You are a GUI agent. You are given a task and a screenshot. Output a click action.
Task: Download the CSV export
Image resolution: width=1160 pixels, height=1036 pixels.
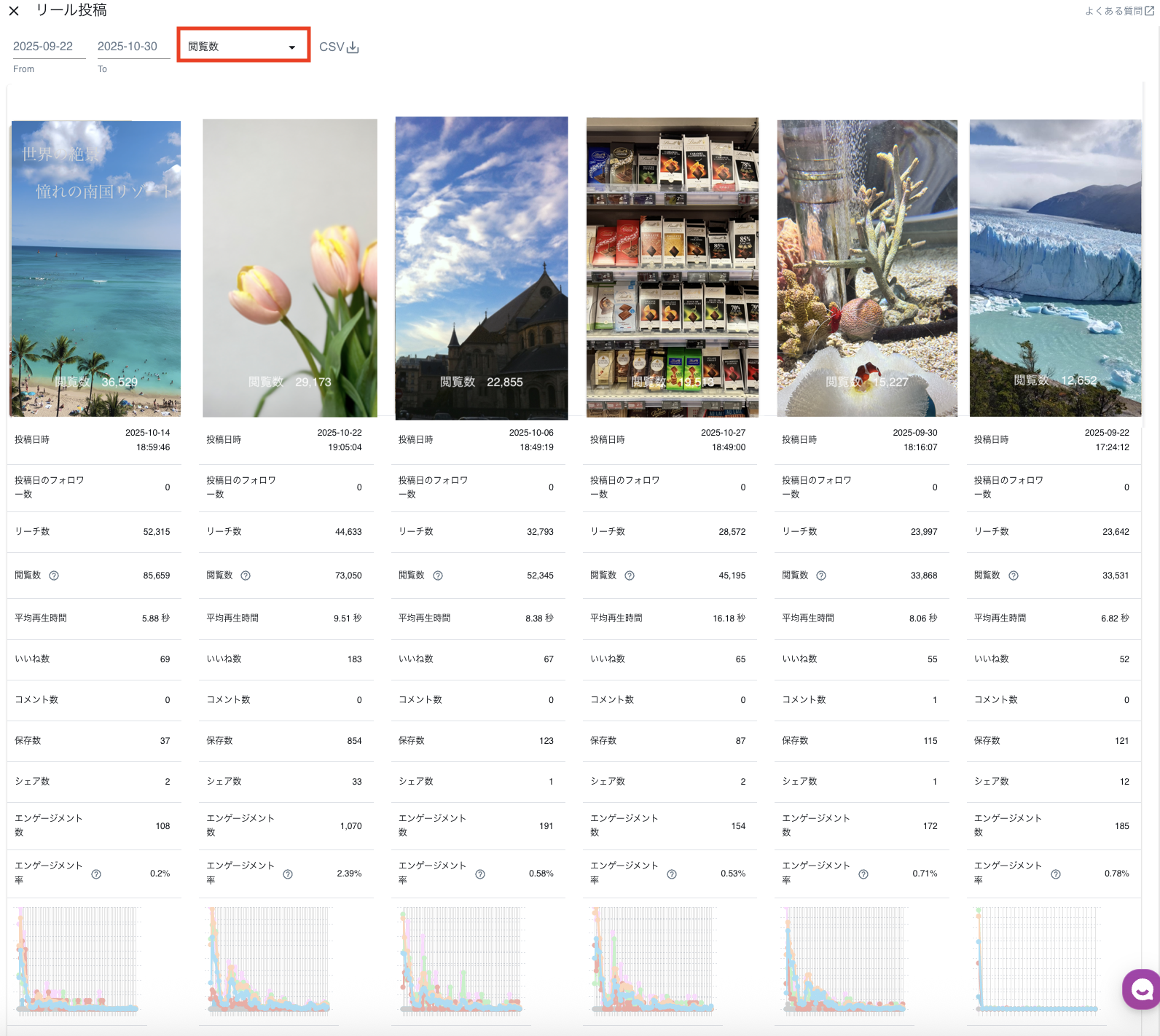point(339,47)
